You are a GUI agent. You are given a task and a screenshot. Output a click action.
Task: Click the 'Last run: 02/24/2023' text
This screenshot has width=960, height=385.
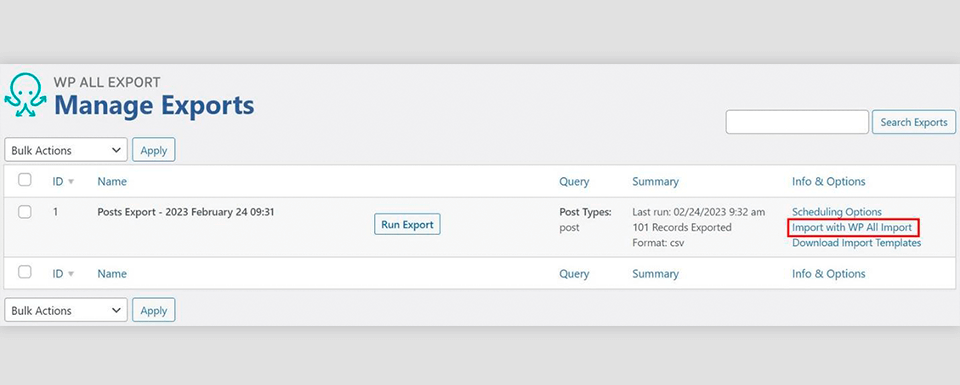coord(699,212)
